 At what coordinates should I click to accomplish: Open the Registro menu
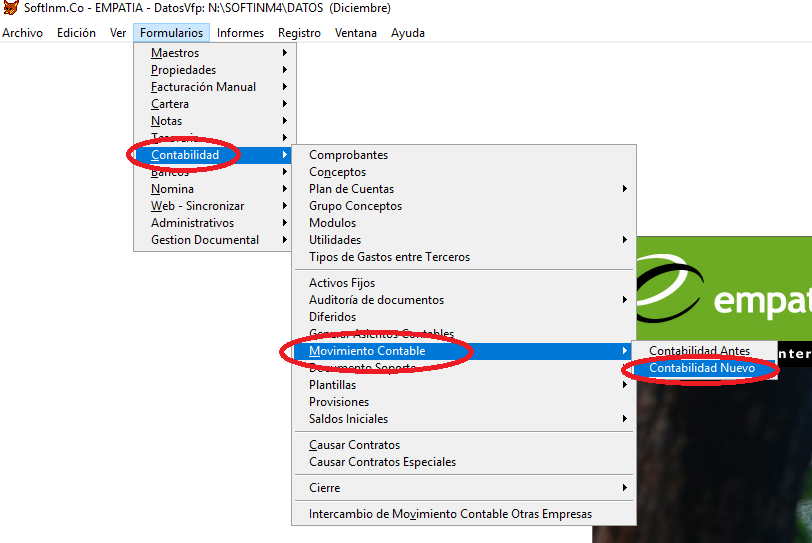[299, 33]
